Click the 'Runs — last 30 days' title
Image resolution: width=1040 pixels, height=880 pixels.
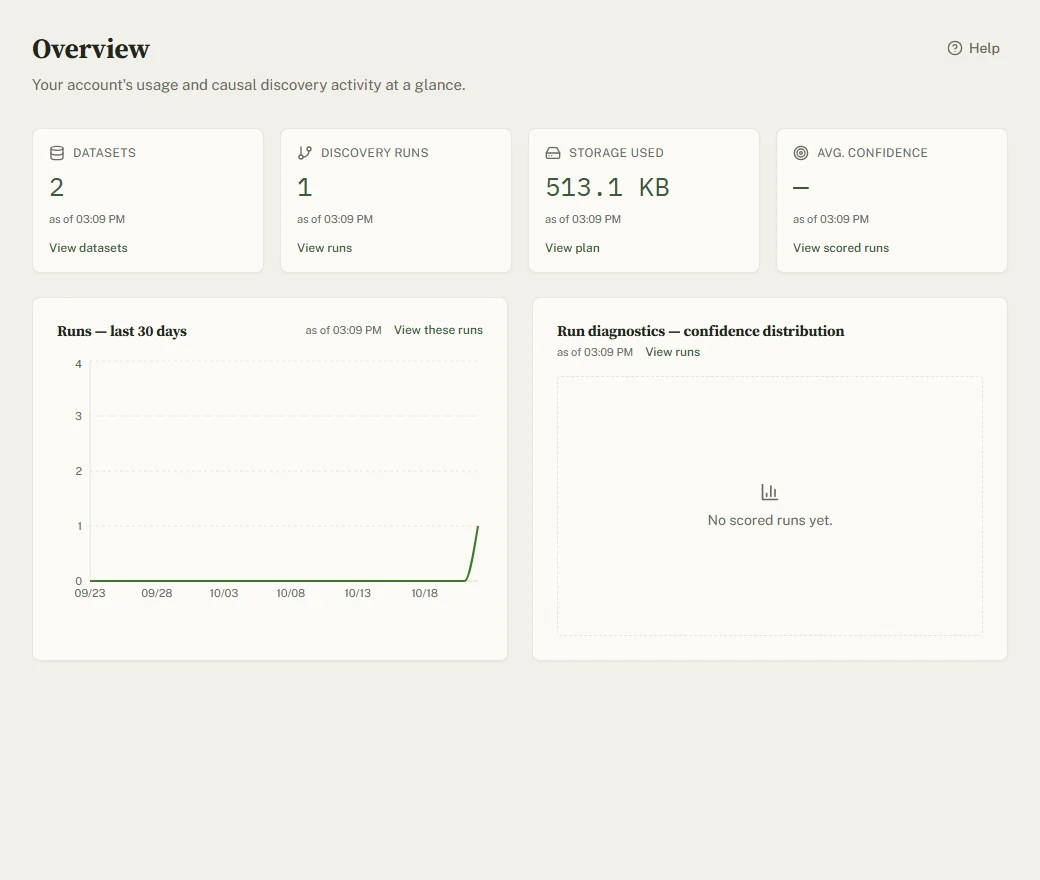point(122,331)
